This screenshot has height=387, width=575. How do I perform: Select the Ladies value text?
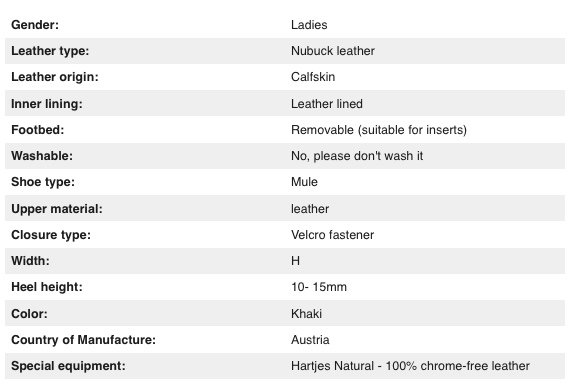(x=309, y=25)
